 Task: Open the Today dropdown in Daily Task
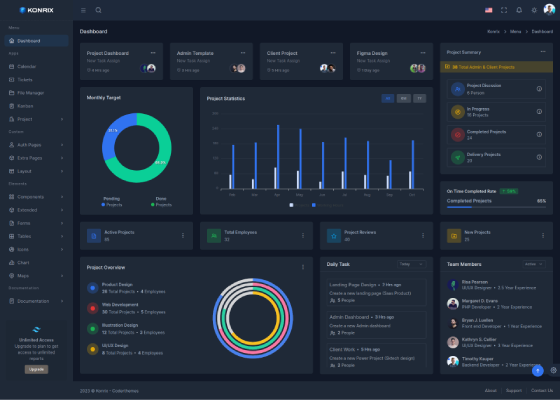click(x=411, y=264)
